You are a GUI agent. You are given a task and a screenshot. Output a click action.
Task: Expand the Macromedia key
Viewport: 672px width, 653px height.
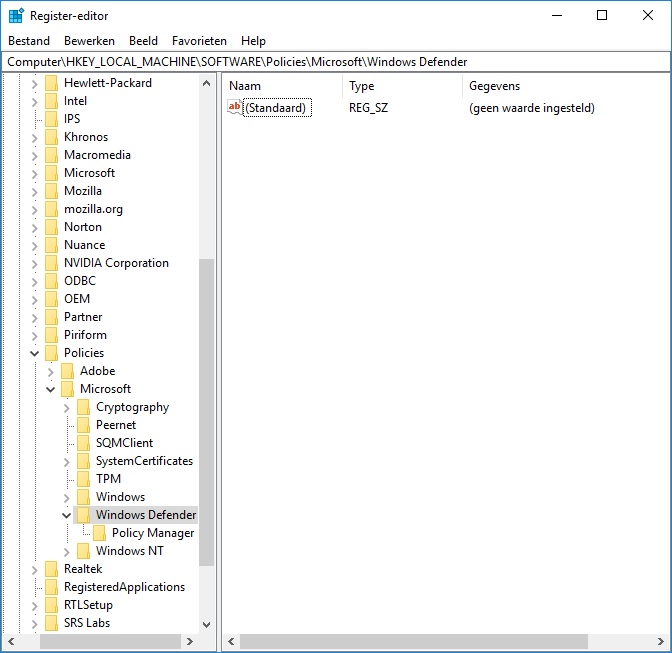(x=35, y=155)
